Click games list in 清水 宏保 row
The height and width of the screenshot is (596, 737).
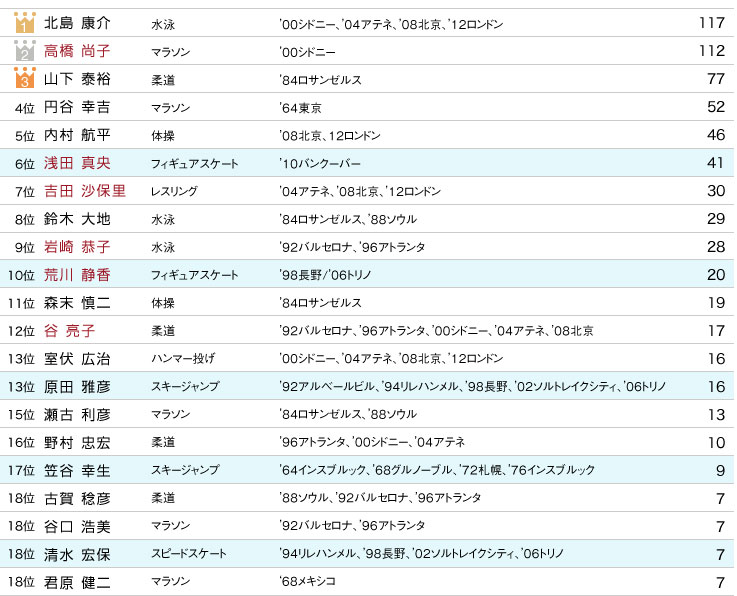(x=421, y=554)
